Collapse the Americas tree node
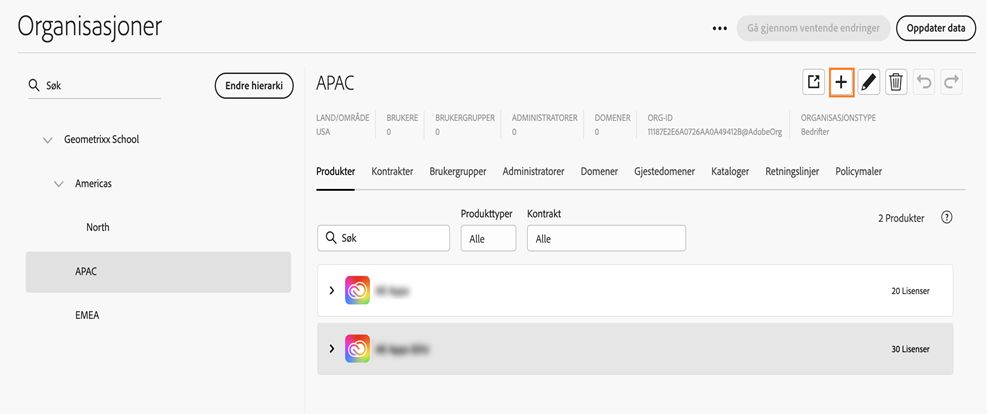Viewport: 987px width, 414px height. tap(59, 184)
